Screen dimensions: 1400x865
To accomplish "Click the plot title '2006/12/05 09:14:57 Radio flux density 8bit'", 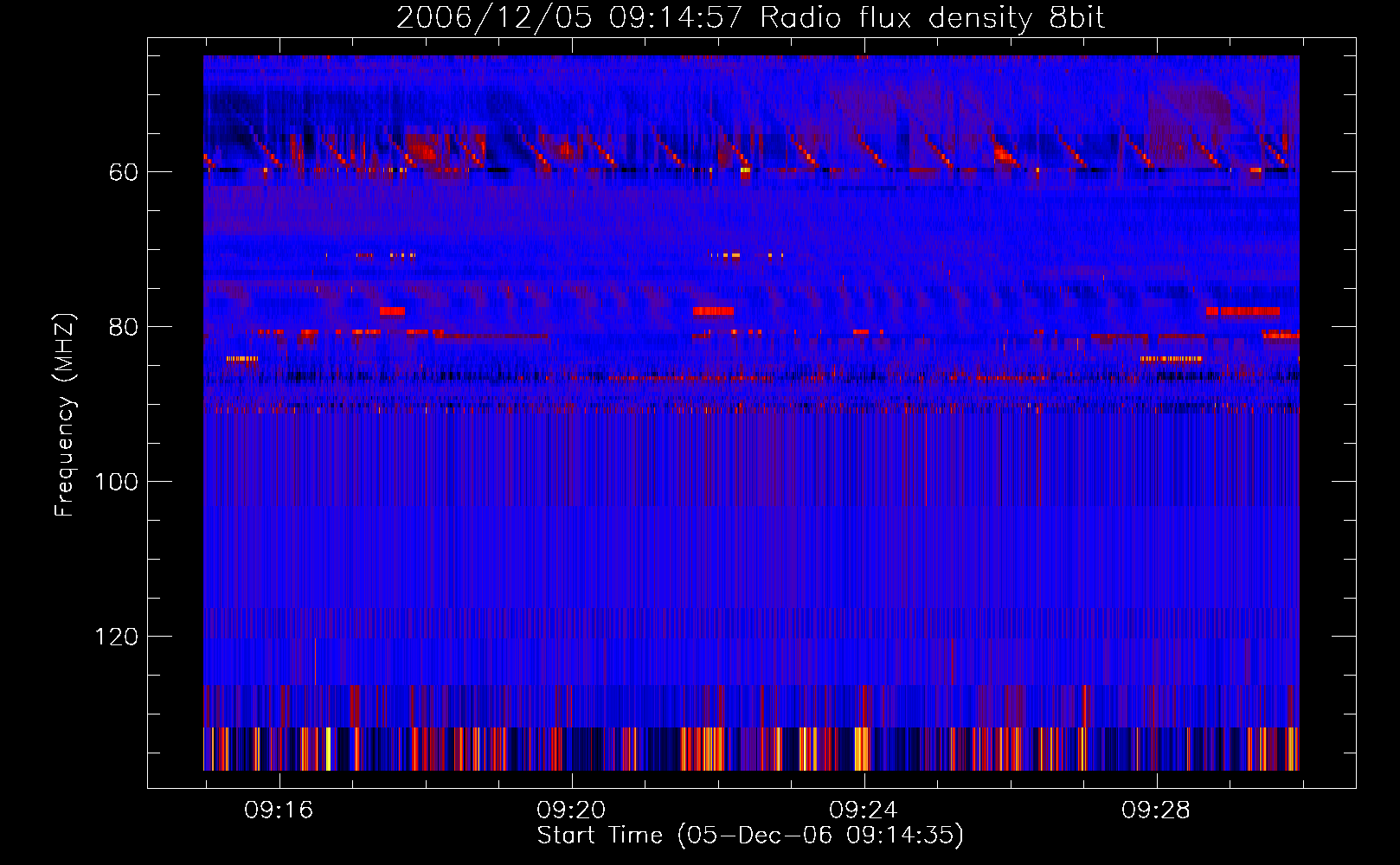I will pos(750,17).
